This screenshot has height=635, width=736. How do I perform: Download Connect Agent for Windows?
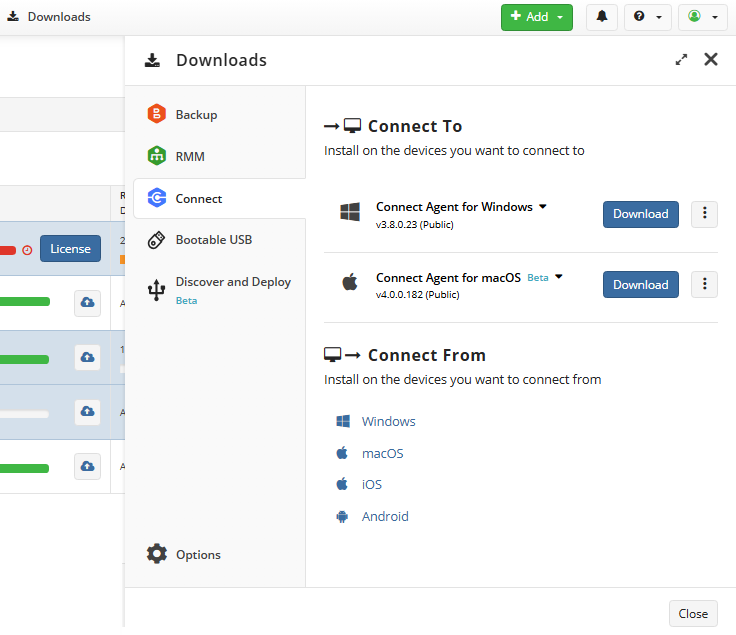pyautogui.click(x=641, y=214)
